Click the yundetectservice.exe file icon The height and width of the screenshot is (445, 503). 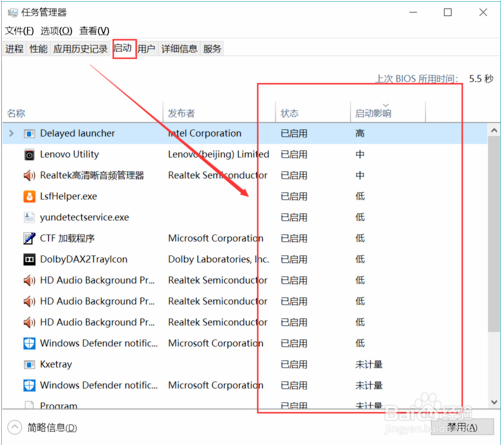click(29, 217)
